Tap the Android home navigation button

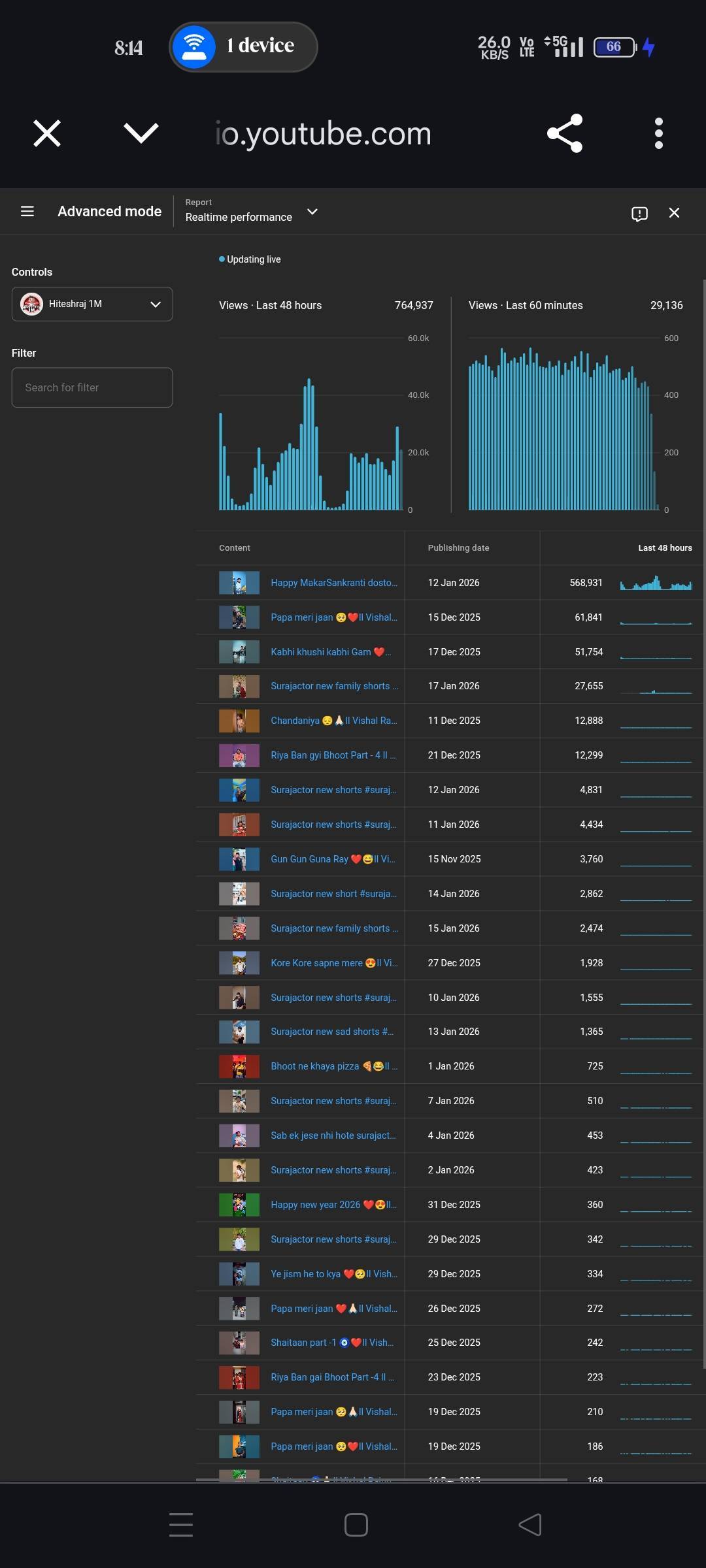tap(356, 1525)
